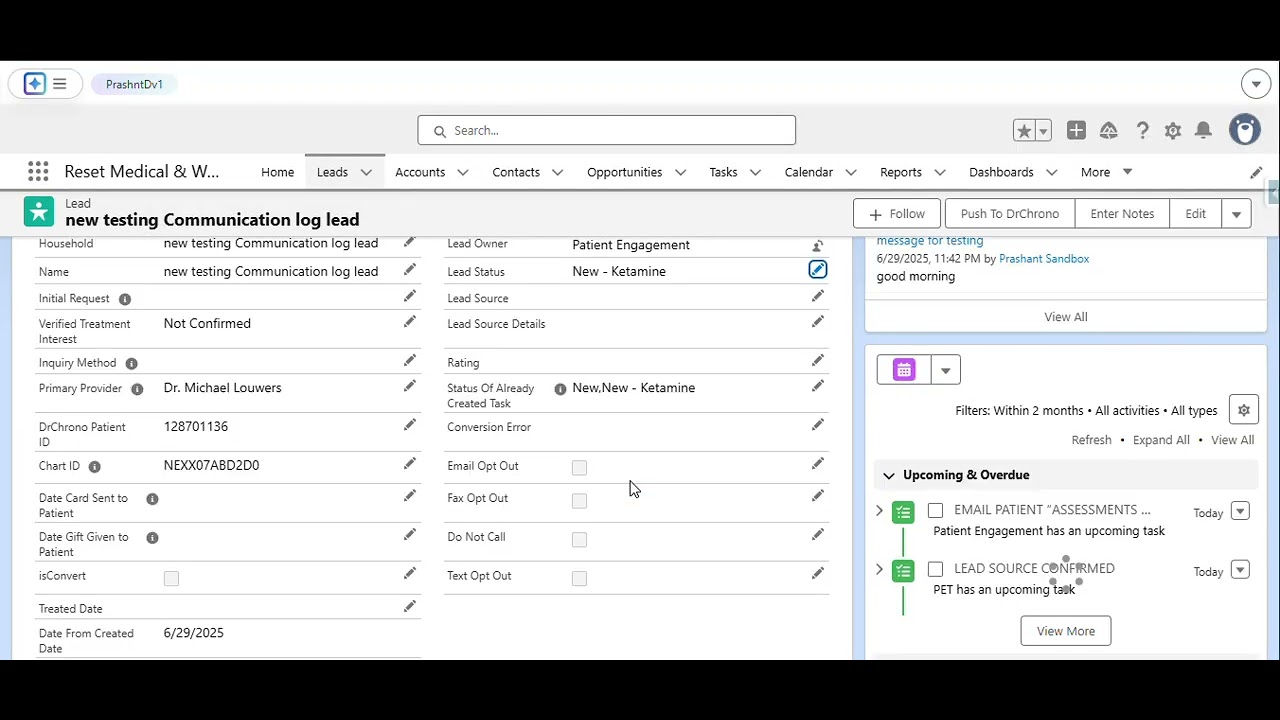Screen dimensions: 1280x720
Task: Edit the Primary Provider pencil icon
Action: tap(409, 386)
